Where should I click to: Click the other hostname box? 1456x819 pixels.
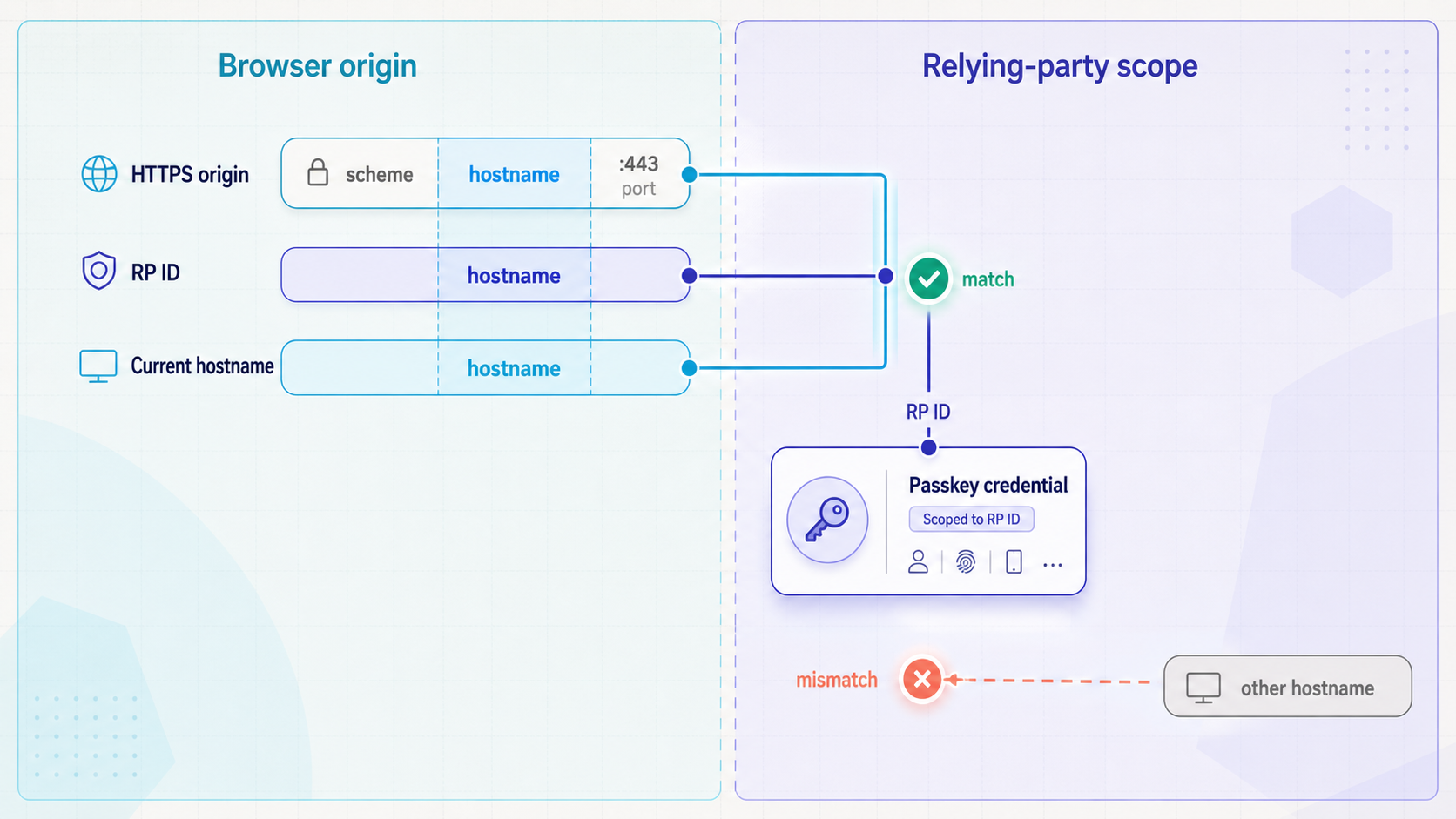[x=1288, y=686]
